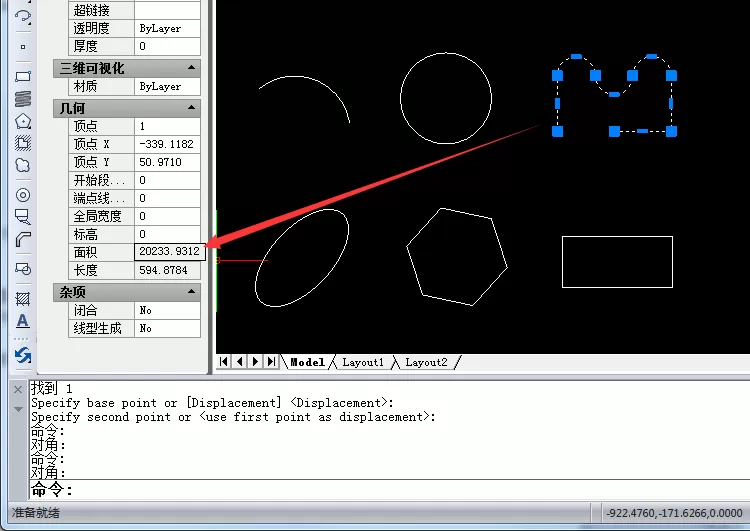750x531 pixels.
Task: Click the 找到 1 history line
Action: tap(51, 388)
